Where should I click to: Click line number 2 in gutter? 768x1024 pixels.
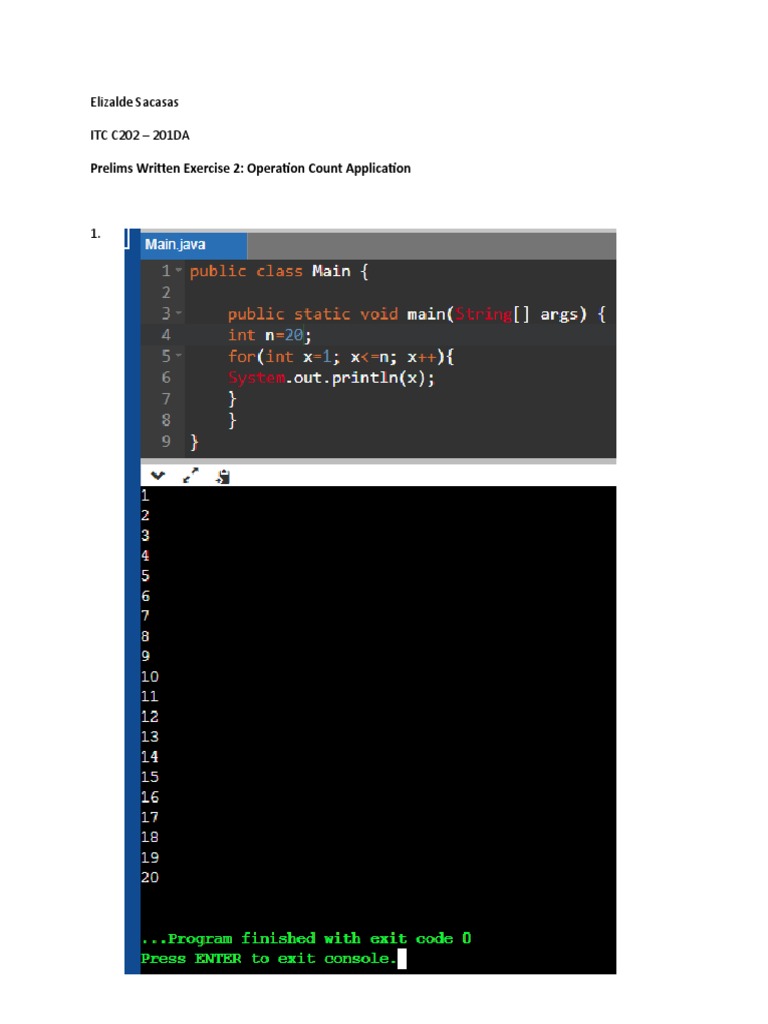tap(166, 292)
